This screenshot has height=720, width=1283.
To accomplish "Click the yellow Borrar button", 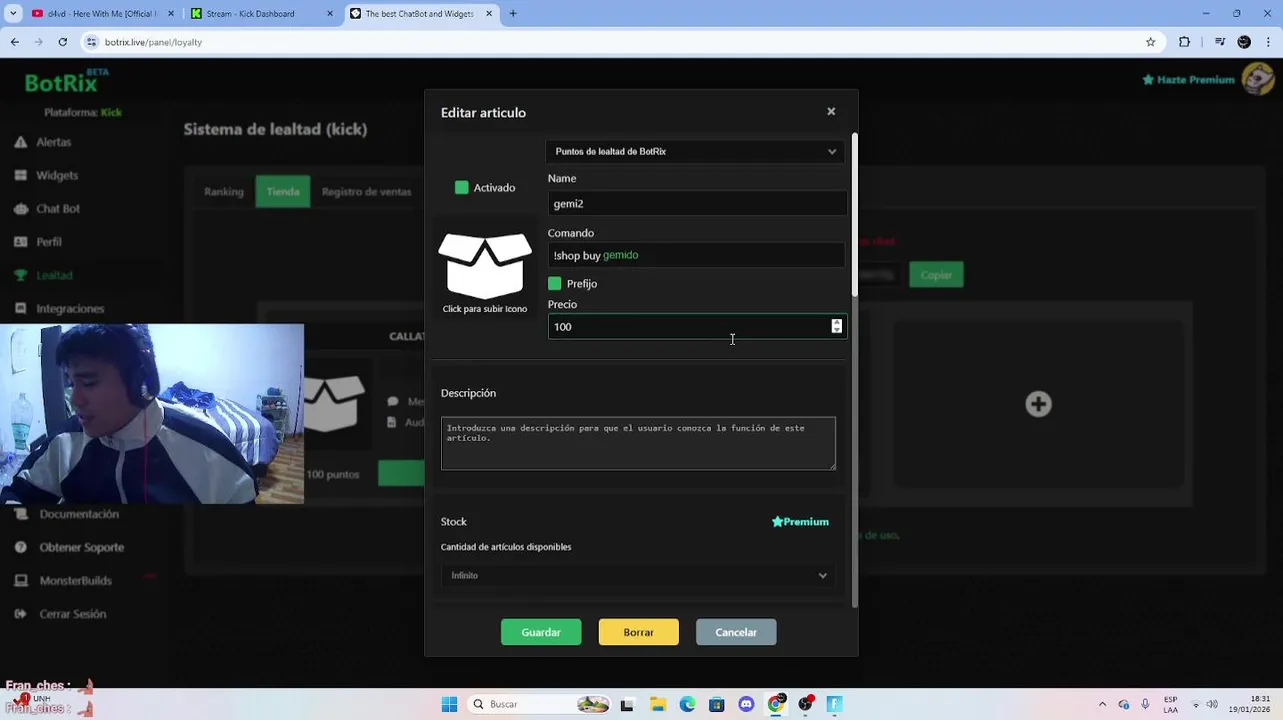I will [x=639, y=632].
